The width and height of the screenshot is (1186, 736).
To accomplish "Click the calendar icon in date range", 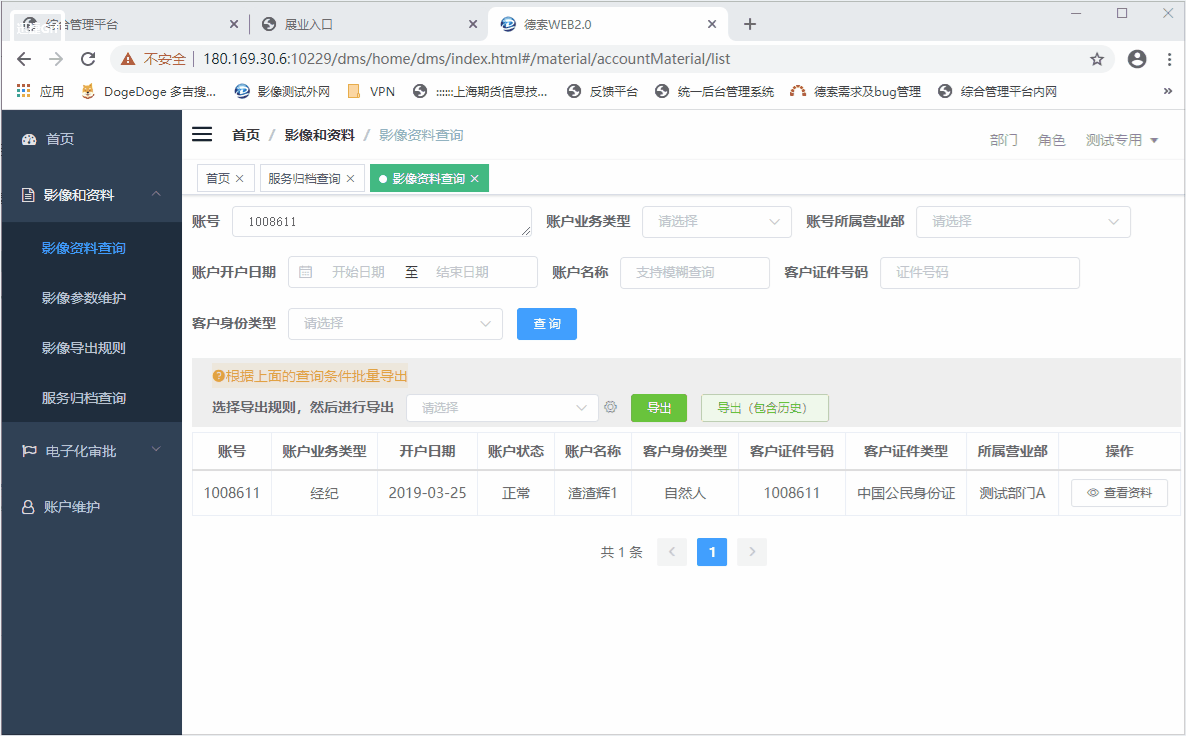I will point(306,272).
